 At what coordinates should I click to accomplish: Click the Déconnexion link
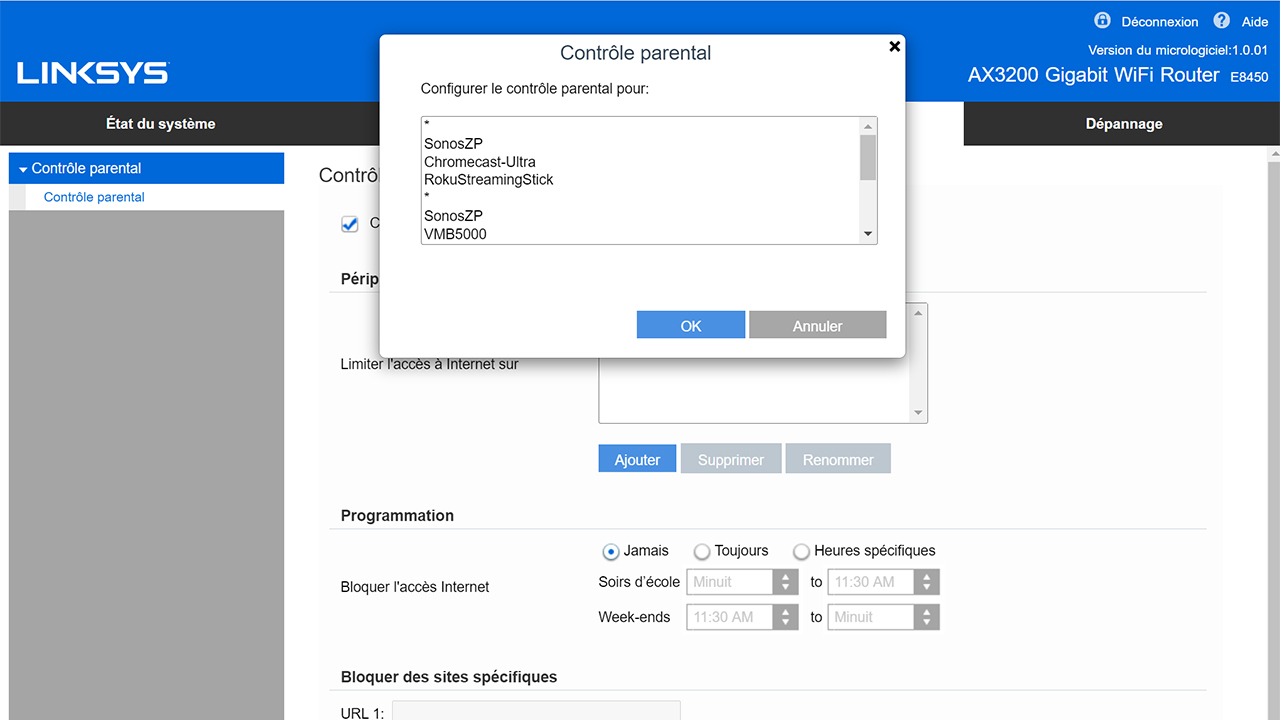point(1159,22)
